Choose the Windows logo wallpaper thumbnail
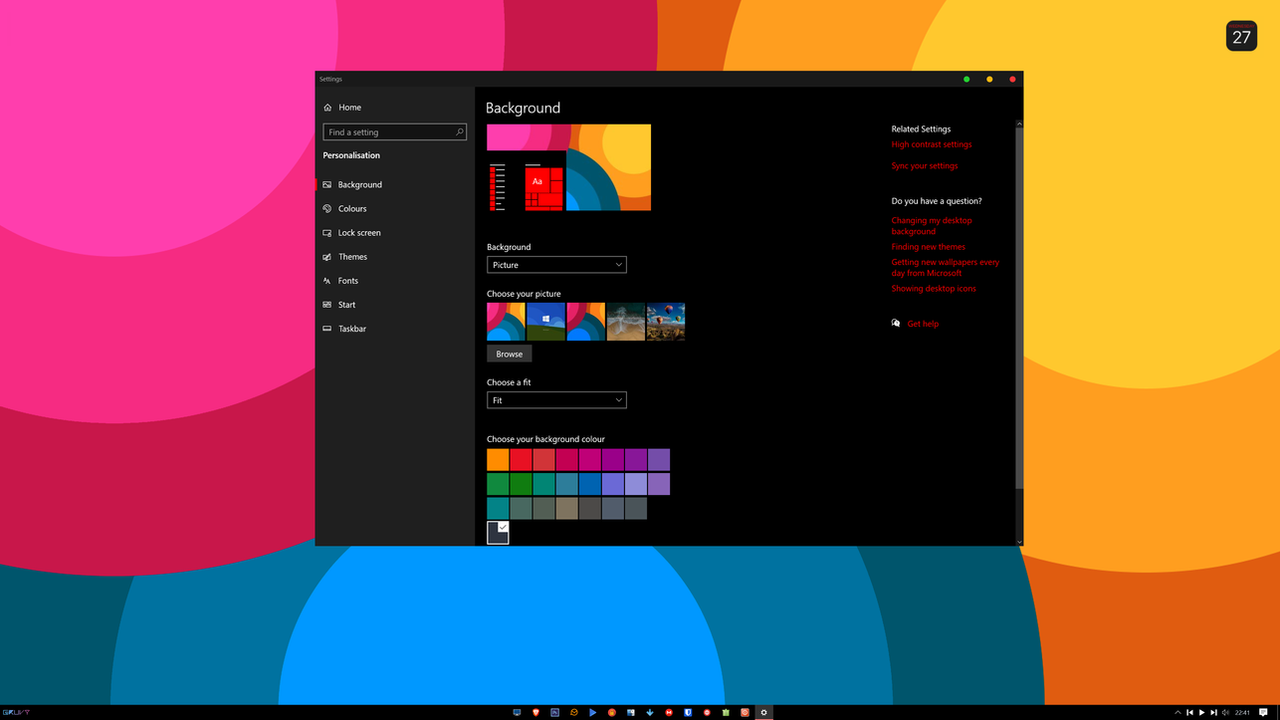Image resolution: width=1280 pixels, height=720 pixels. (546, 322)
